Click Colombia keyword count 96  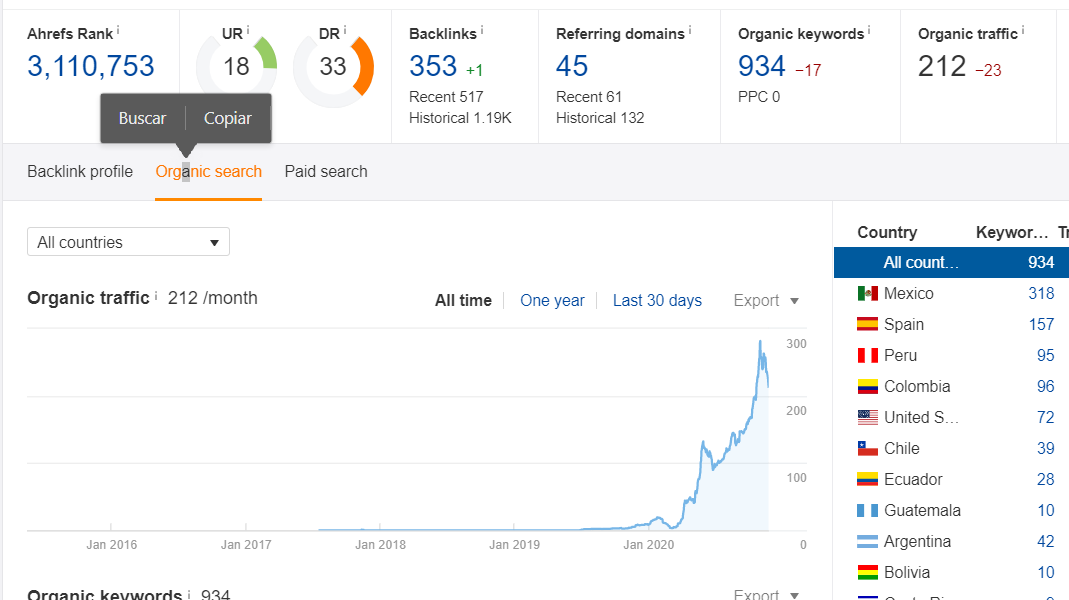[1045, 387]
